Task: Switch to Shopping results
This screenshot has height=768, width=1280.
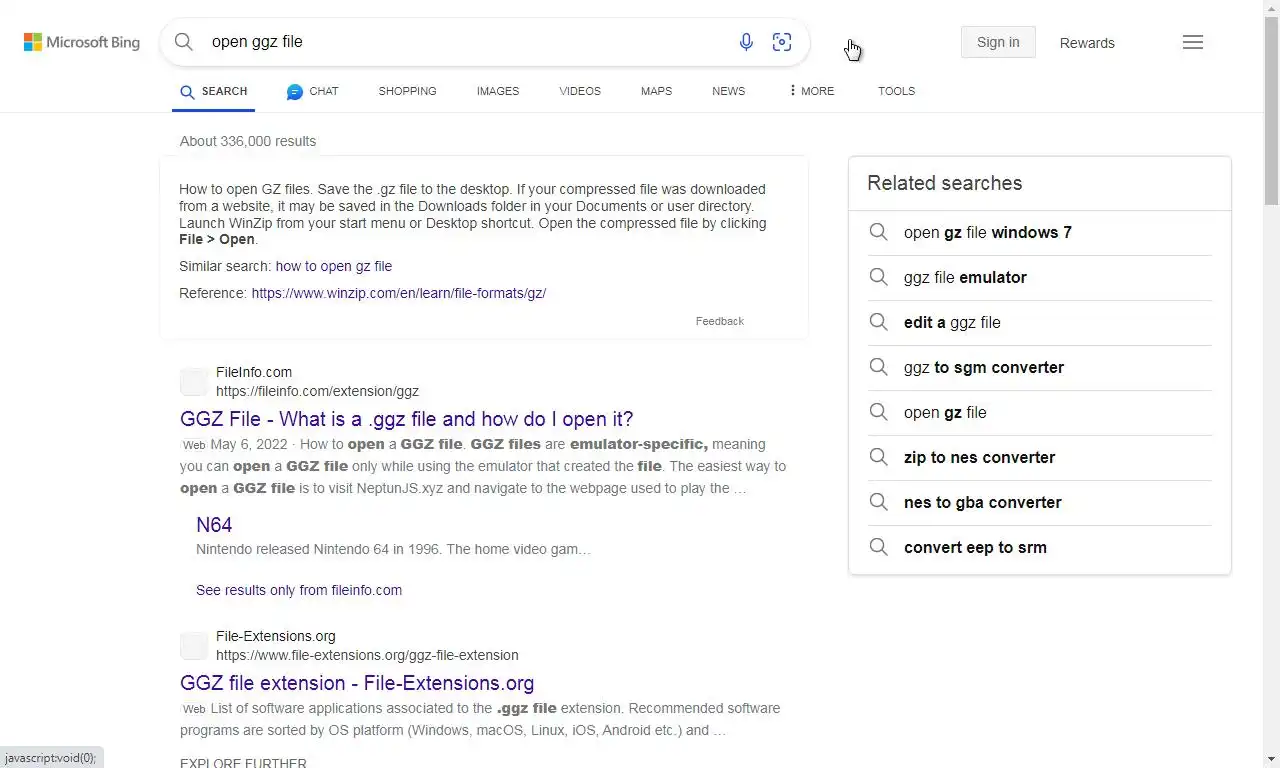Action: point(407,91)
